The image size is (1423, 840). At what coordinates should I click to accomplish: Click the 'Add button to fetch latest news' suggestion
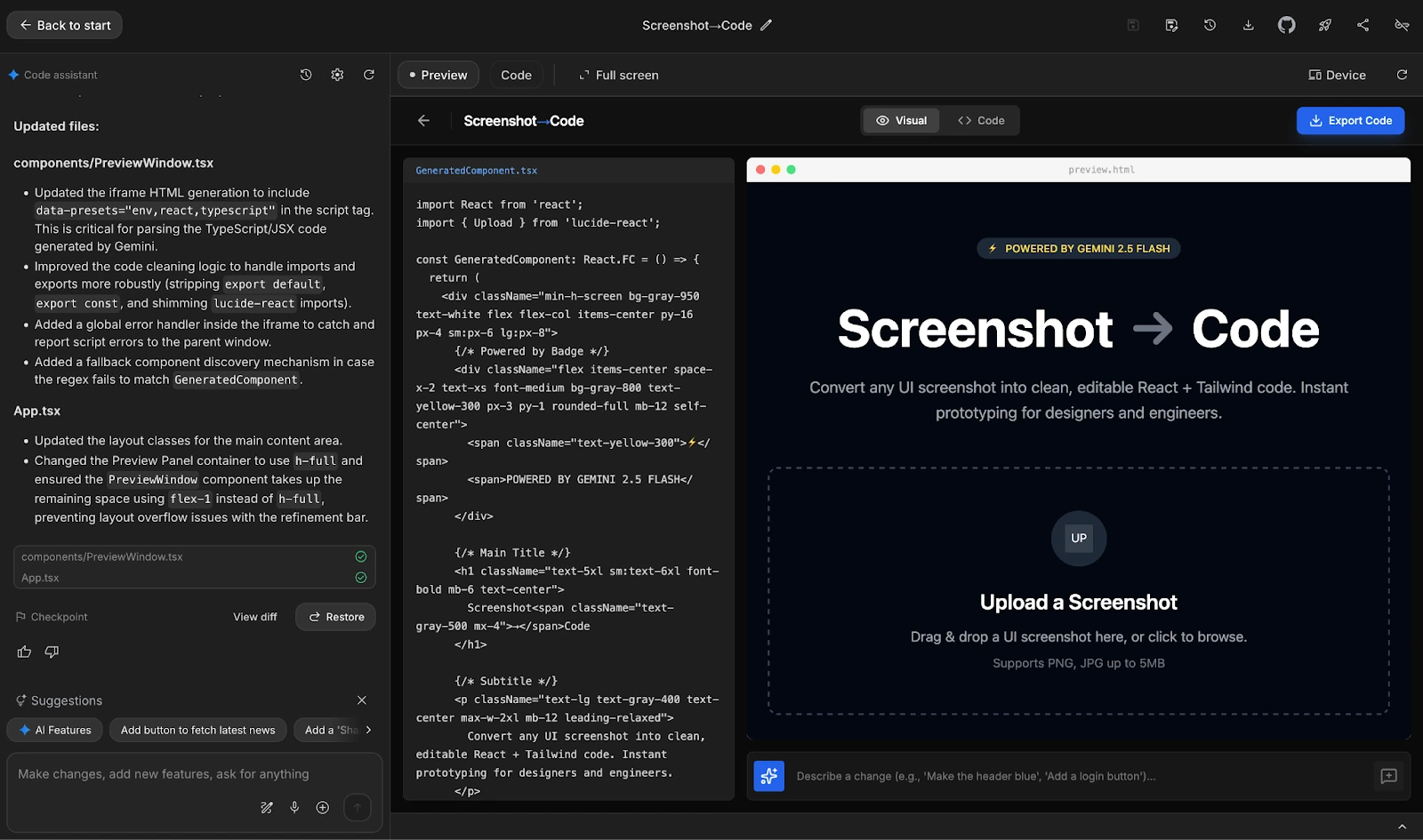tap(197, 729)
